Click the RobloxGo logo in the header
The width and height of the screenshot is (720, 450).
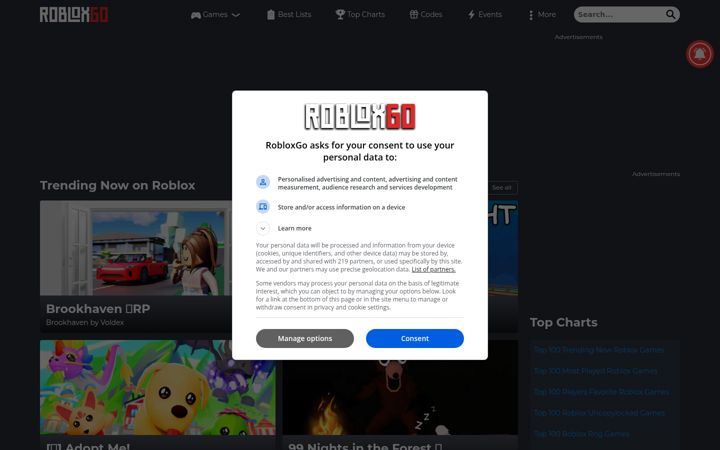(x=74, y=15)
